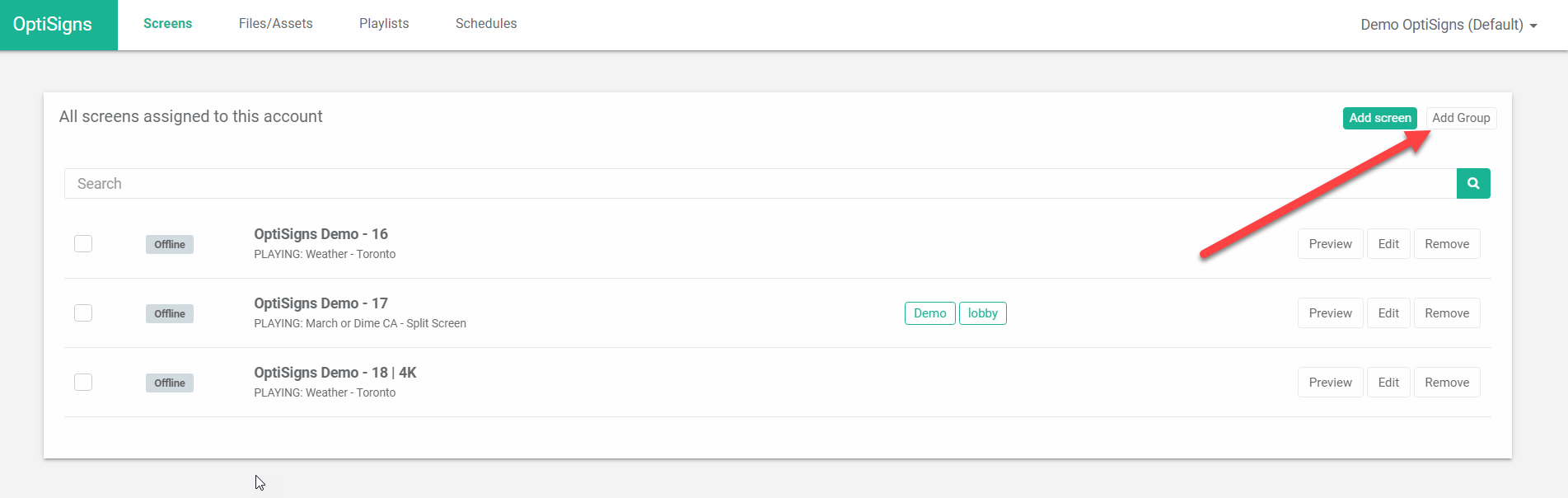
Task: Click the Add screen button
Action: tap(1380, 118)
